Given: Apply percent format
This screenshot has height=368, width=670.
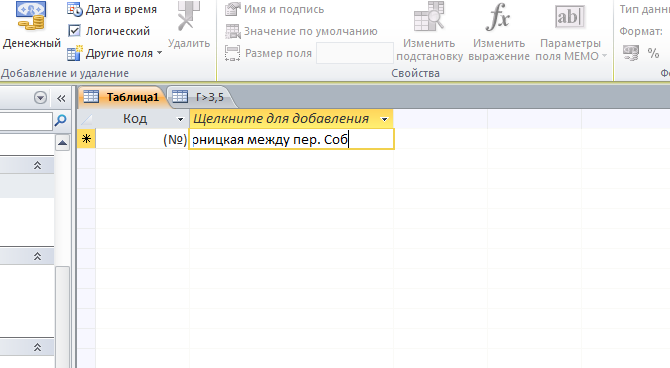Looking at the screenshot, I should click(653, 53).
